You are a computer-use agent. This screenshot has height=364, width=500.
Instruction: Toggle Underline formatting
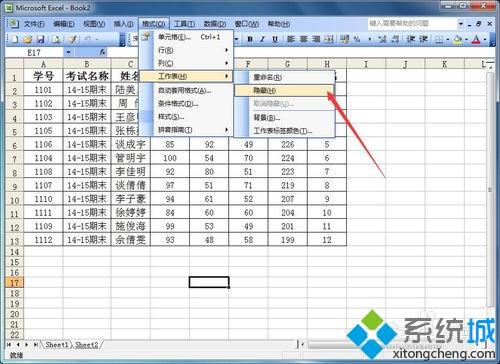click(x=275, y=39)
